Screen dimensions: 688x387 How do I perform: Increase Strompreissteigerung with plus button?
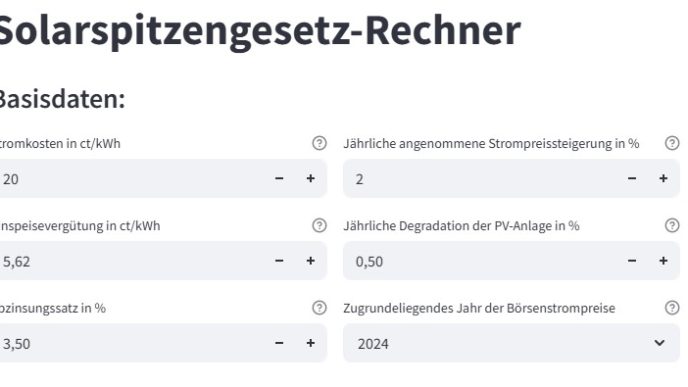pos(663,178)
